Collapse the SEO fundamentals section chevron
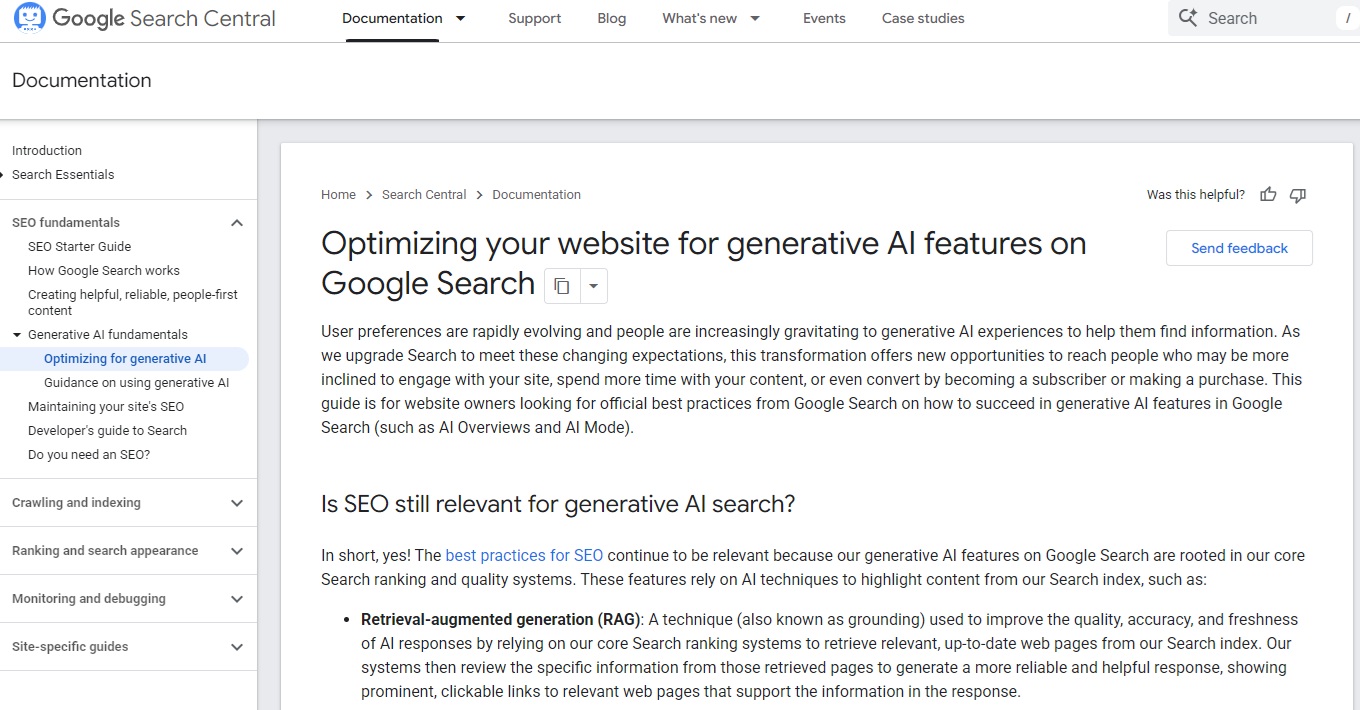1360x710 pixels. [237, 223]
